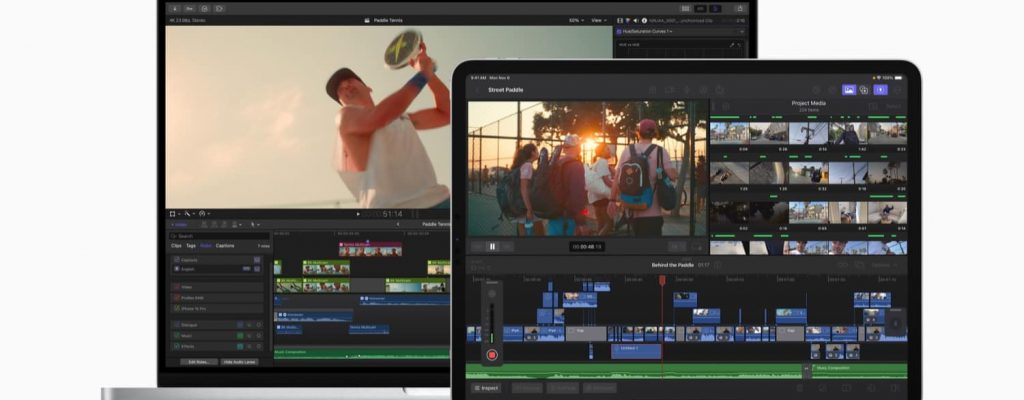
Task: Open the Tags tab in timeline index
Action: 190,245
